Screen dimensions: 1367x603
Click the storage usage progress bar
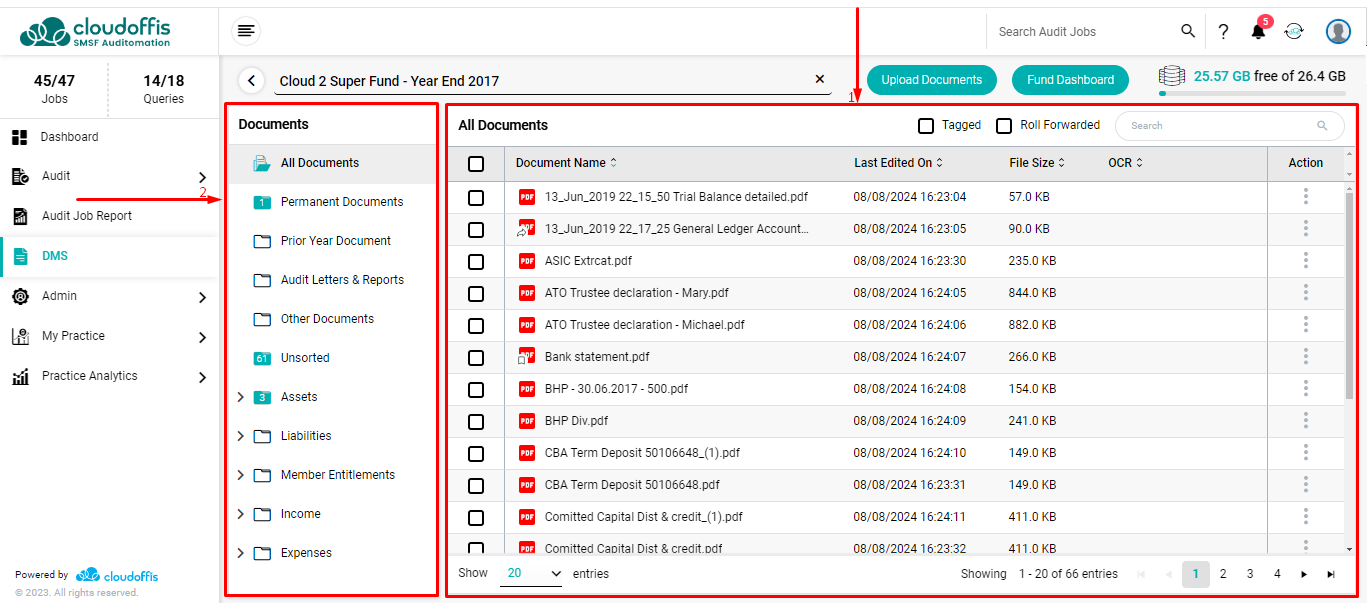1252,93
